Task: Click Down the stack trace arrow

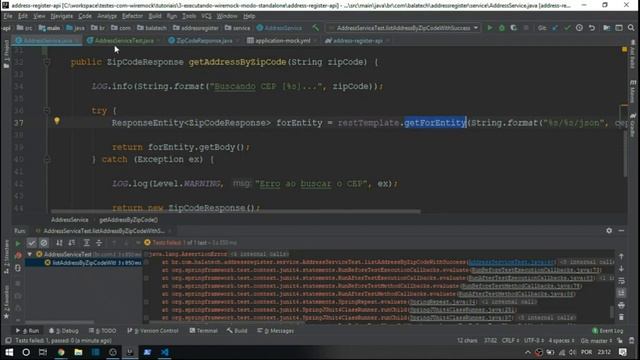Action: 621,269
